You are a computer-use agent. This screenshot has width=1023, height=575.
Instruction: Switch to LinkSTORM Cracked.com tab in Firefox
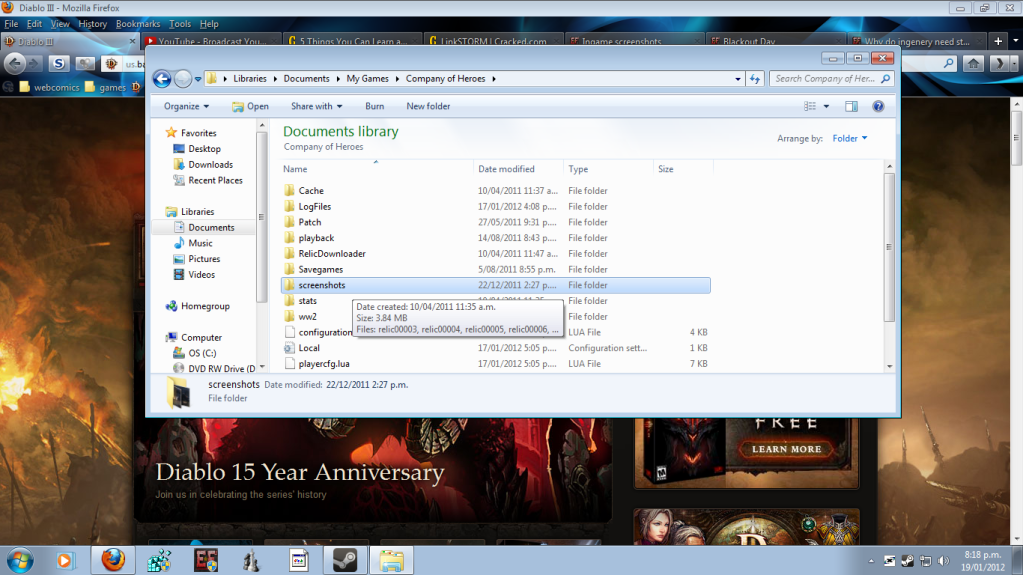tap(493, 41)
